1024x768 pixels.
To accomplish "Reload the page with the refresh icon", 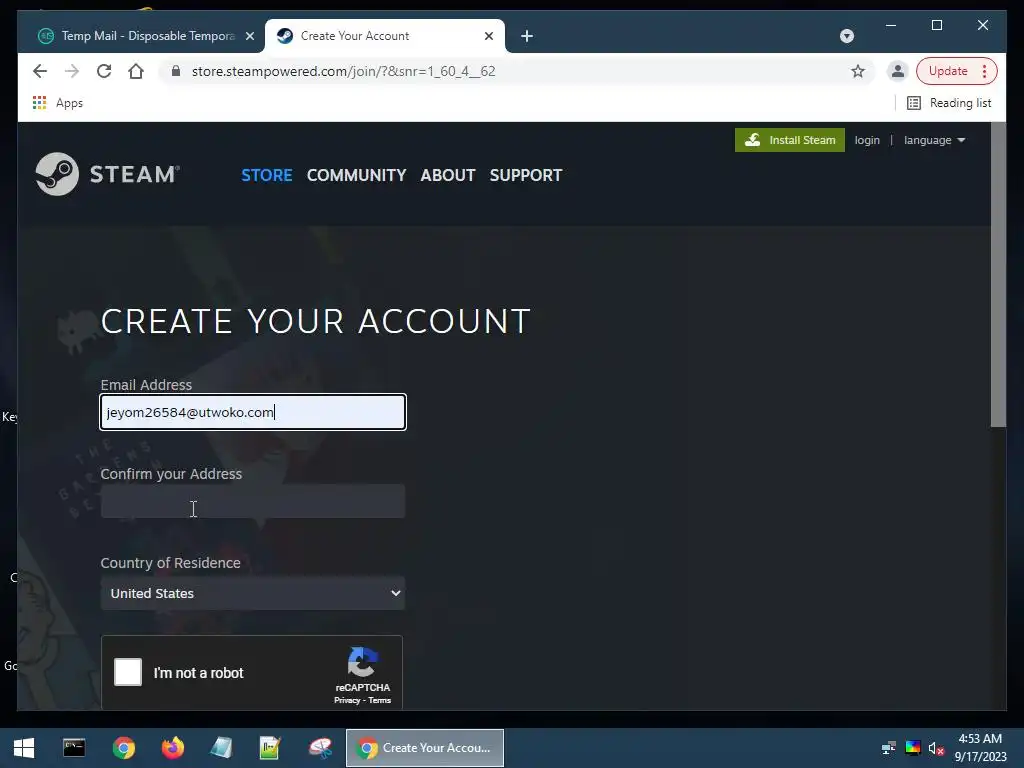I will pyautogui.click(x=104, y=71).
